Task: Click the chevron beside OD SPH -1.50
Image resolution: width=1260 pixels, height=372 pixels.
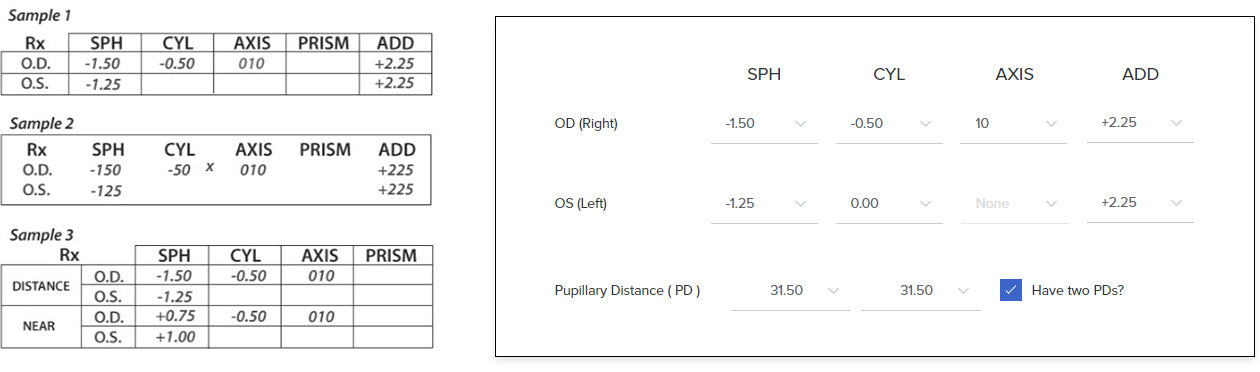Action: click(800, 124)
